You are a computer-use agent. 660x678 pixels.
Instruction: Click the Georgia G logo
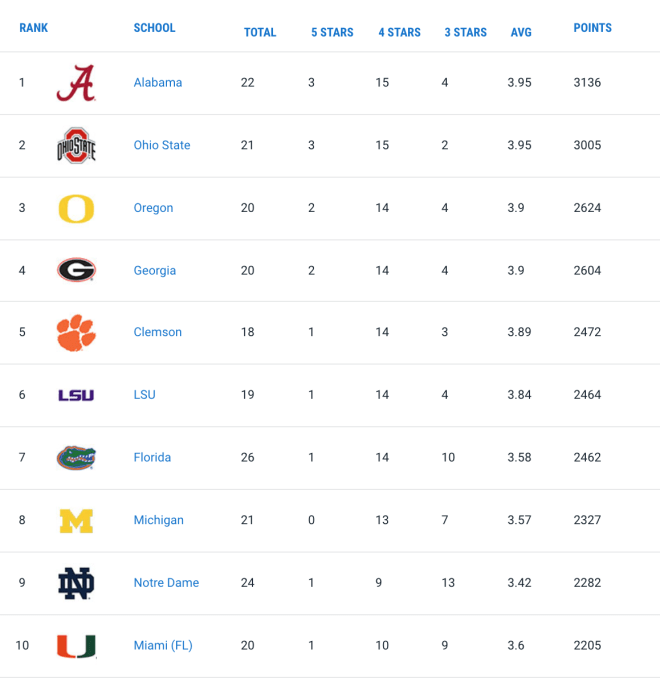point(76,270)
